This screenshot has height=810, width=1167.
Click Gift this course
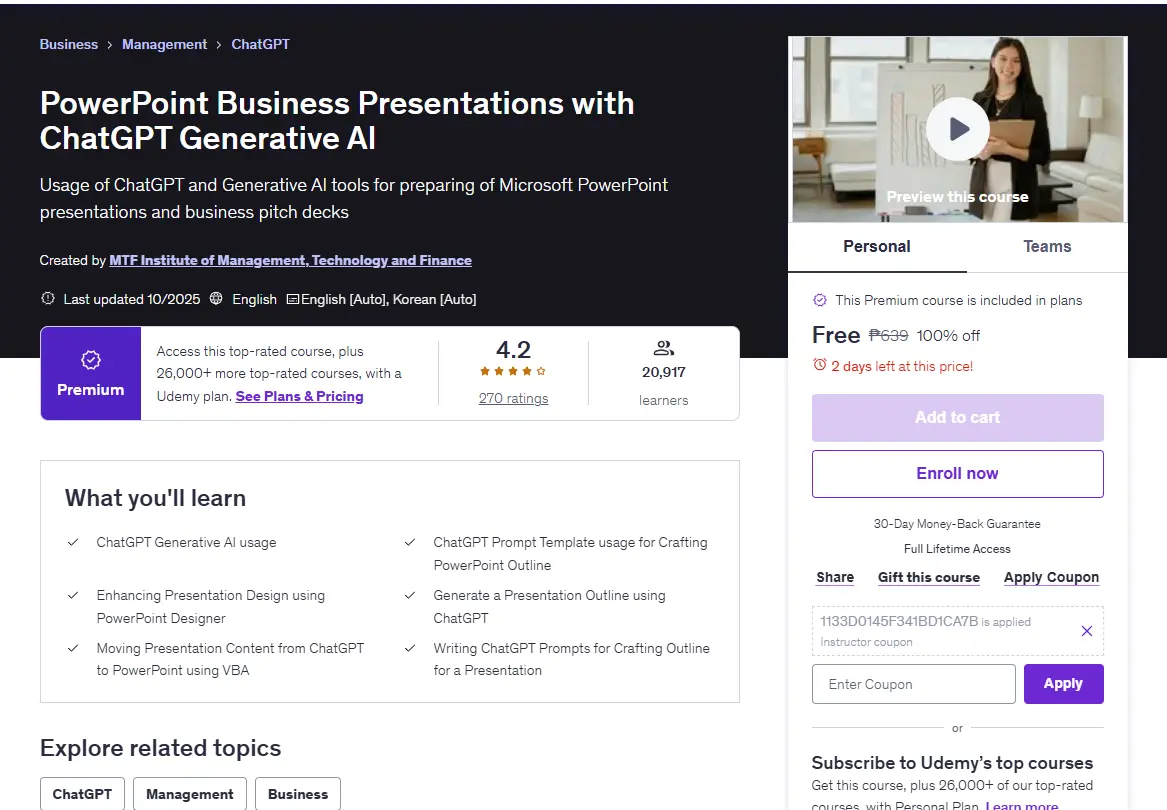click(929, 577)
